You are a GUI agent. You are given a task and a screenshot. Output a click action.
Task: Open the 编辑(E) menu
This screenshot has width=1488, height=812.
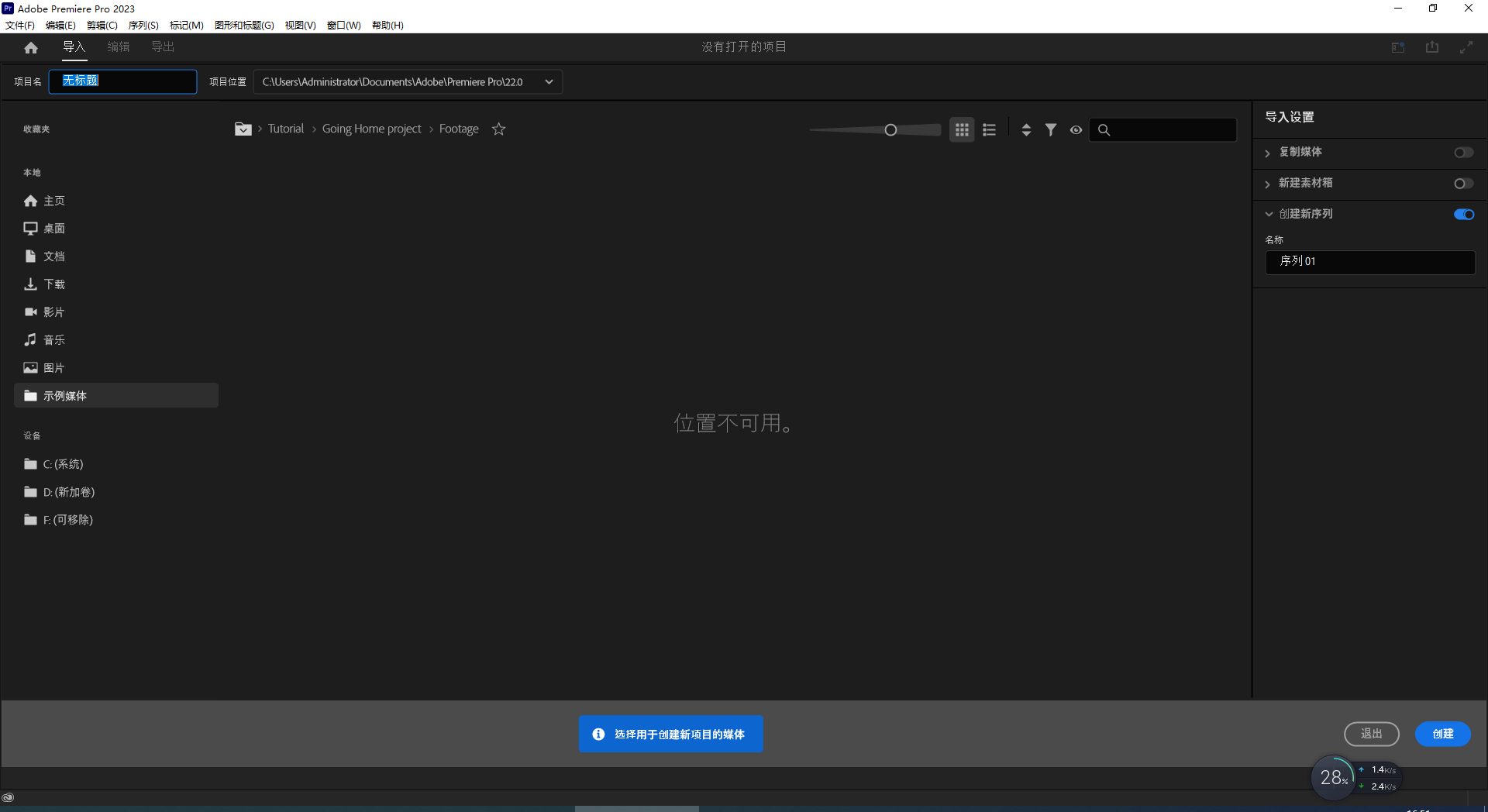click(60, 25)
